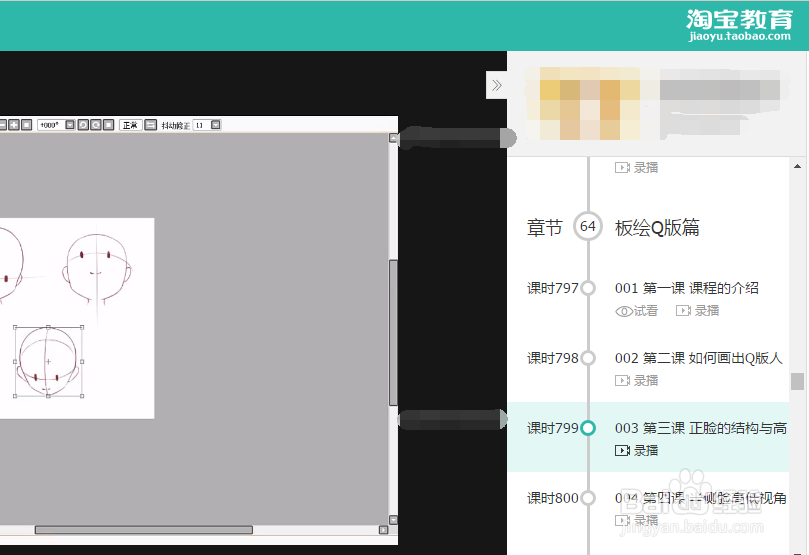Click the canvas horizontal scrollbar thumb

[x=143, y=530]
